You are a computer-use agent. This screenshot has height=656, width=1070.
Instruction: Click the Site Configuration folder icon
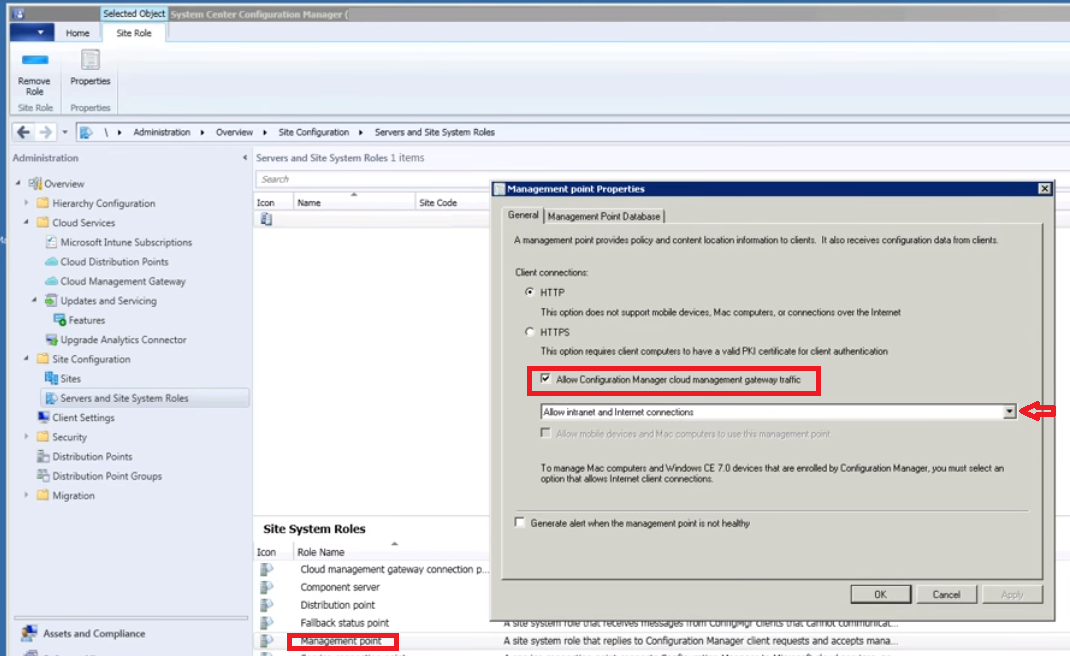pos(43,358)
